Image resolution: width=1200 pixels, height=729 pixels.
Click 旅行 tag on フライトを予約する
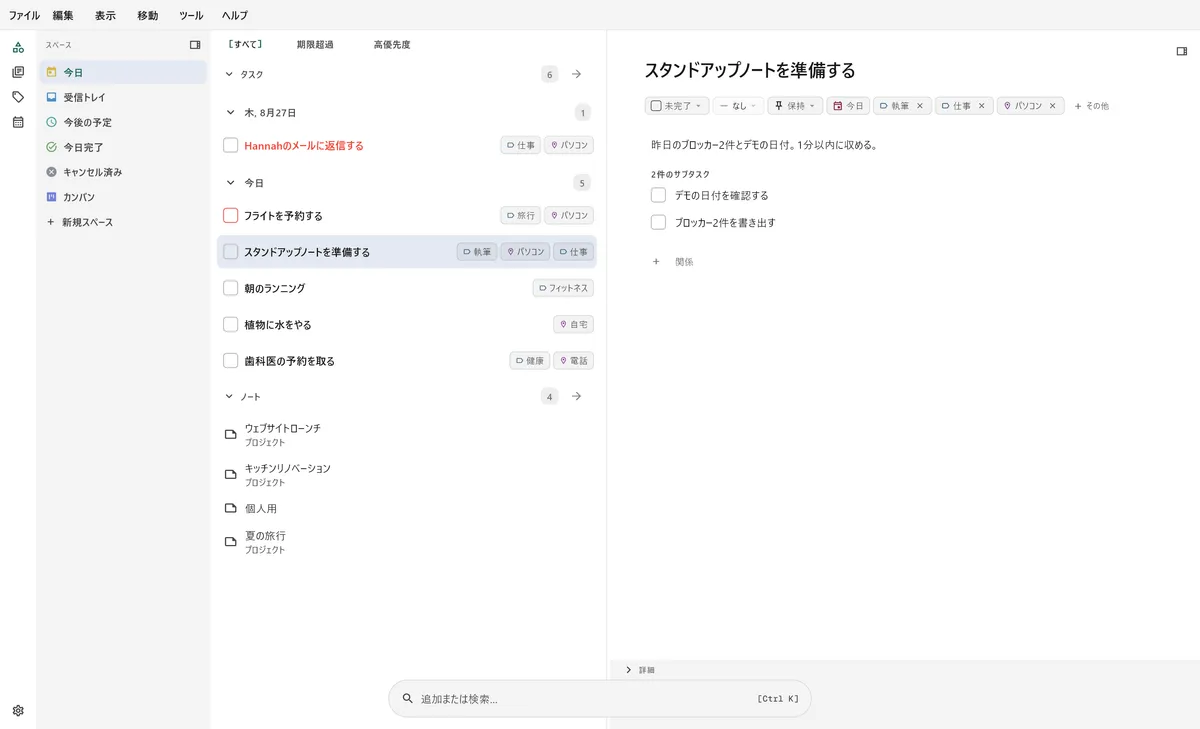click(520, 215)
